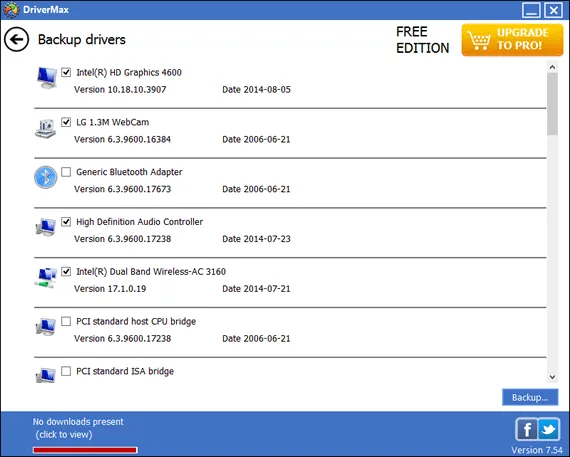Select the 'Intel(R) HD Graphics 4600' name
The height and width of the screenshot is (457, 570).
coord(129,72)
